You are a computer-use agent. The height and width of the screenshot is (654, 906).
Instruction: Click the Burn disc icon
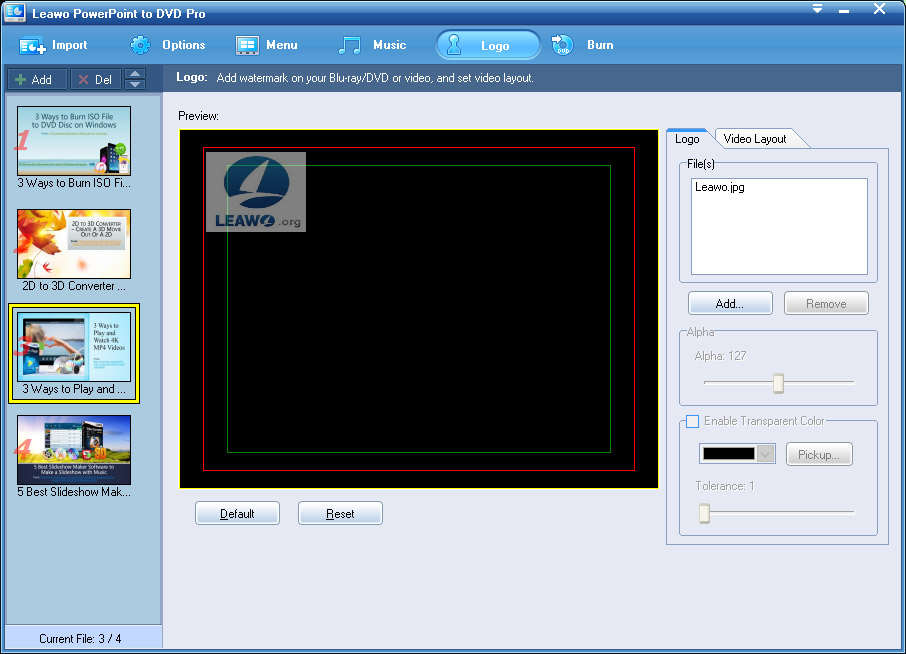(563, 45)
